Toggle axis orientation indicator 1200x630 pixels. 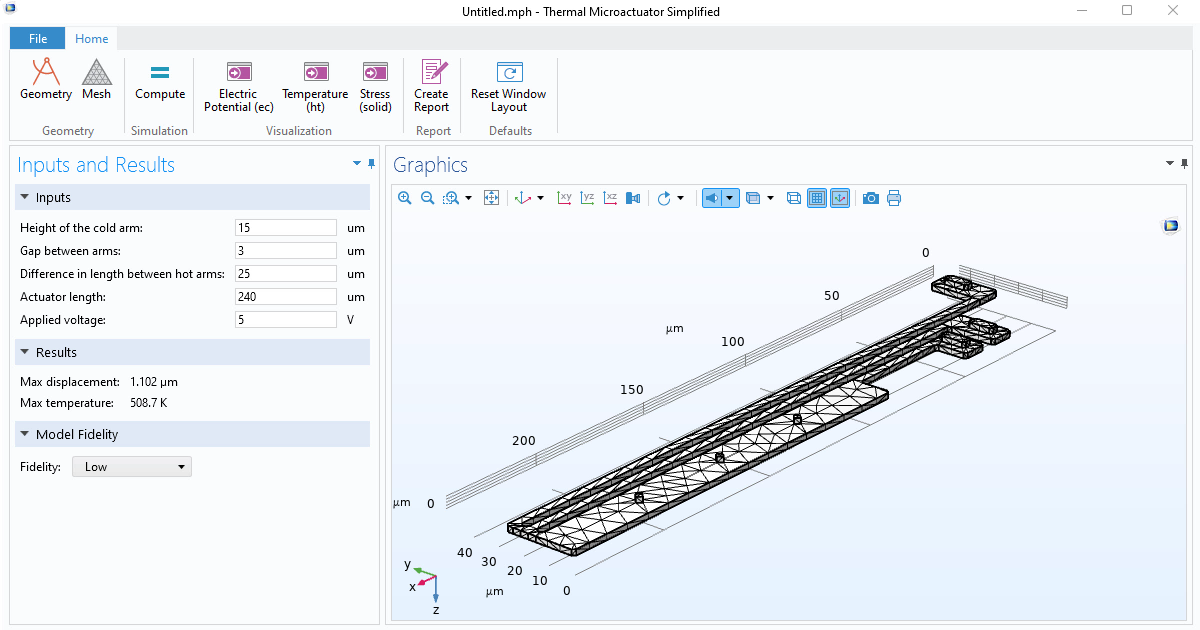click(x=840, y=198)
